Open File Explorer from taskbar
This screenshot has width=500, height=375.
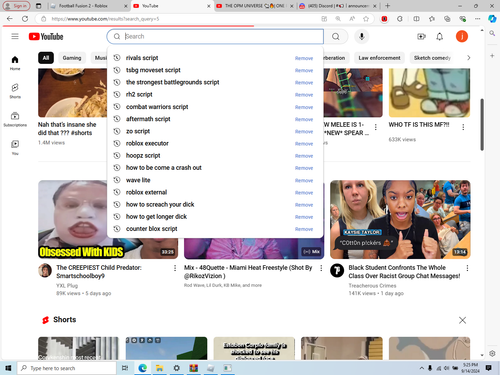(160, 368)
